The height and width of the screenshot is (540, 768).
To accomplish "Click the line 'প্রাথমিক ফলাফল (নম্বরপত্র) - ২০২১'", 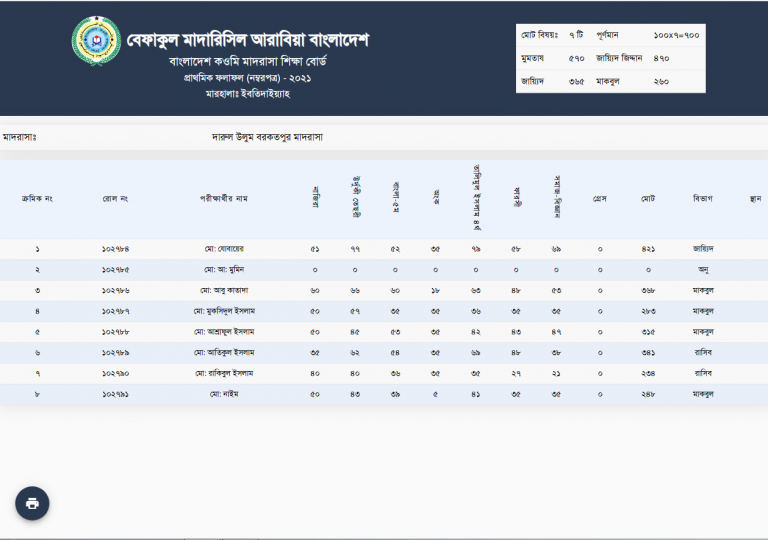I will (x=248, y=78).
